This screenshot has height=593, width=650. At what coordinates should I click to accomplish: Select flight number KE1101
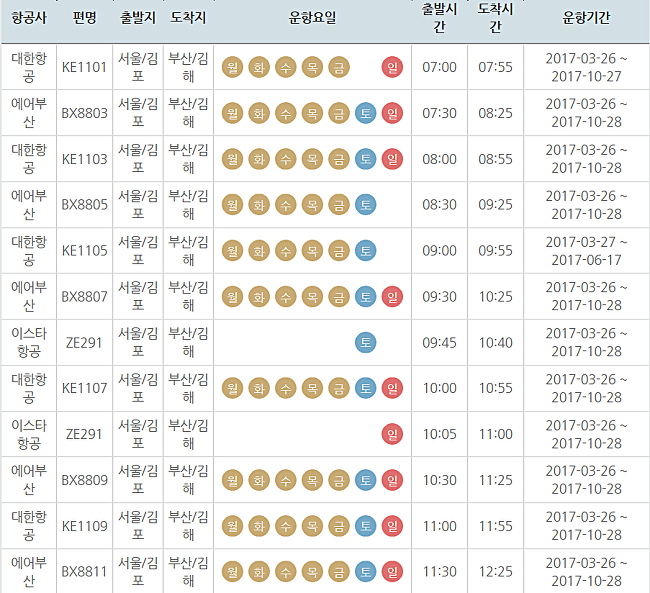(x=85, y=67)
